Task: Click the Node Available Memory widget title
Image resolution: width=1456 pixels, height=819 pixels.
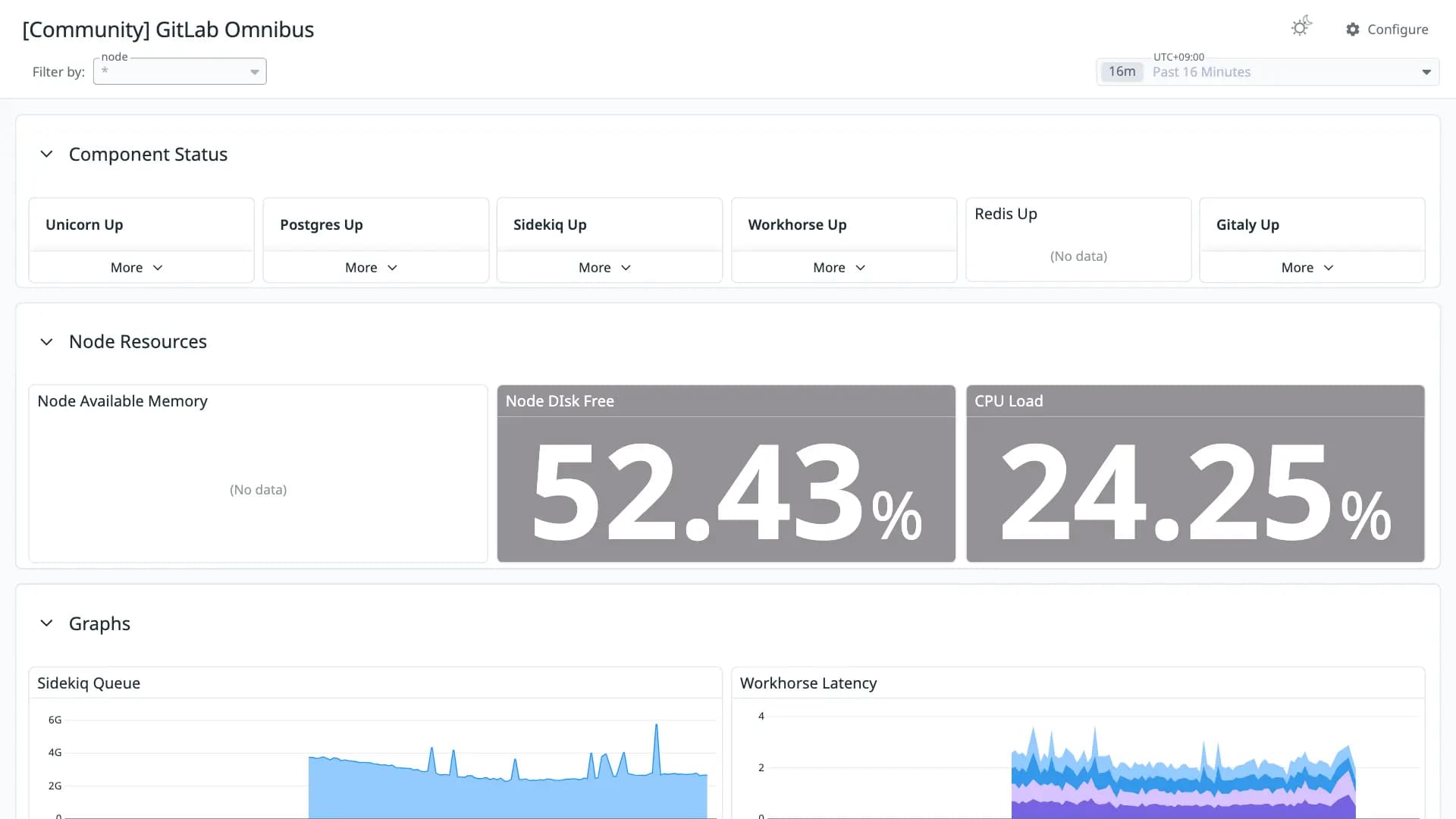Action: tap(122, 401)
